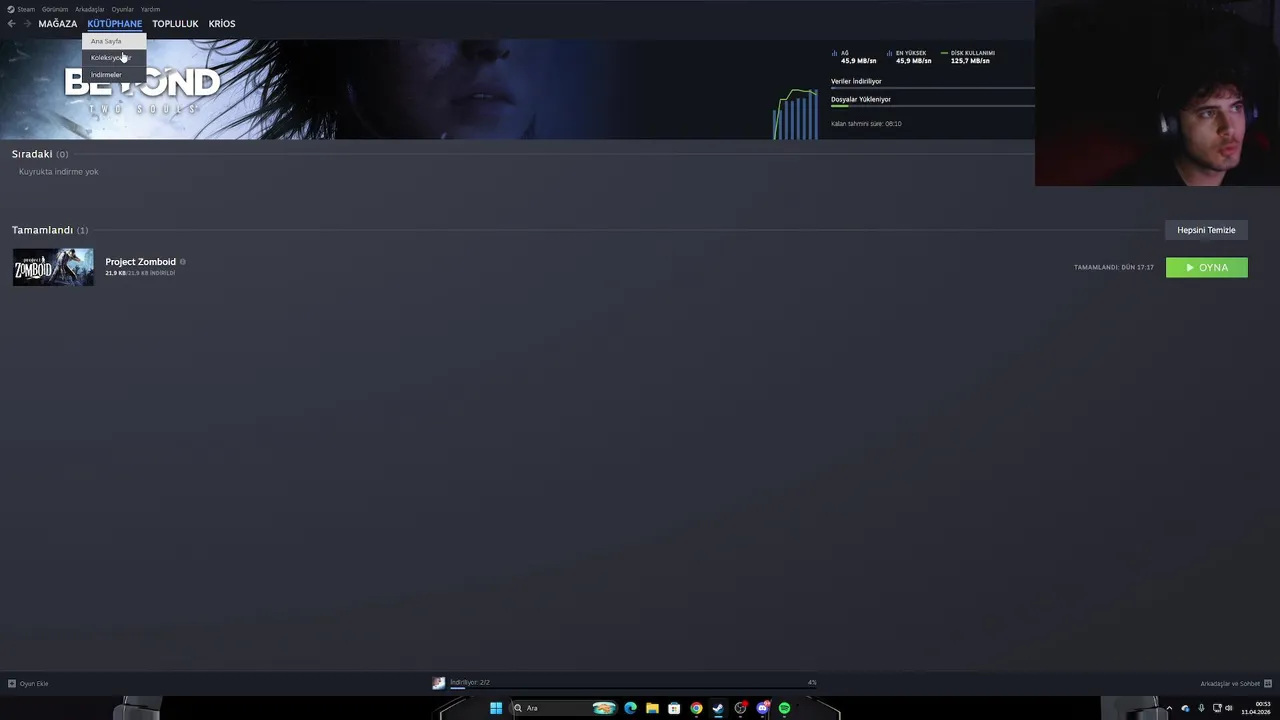1280x720 pixels.
Task: Open the Project Zomboid title link
Action: 140,262
